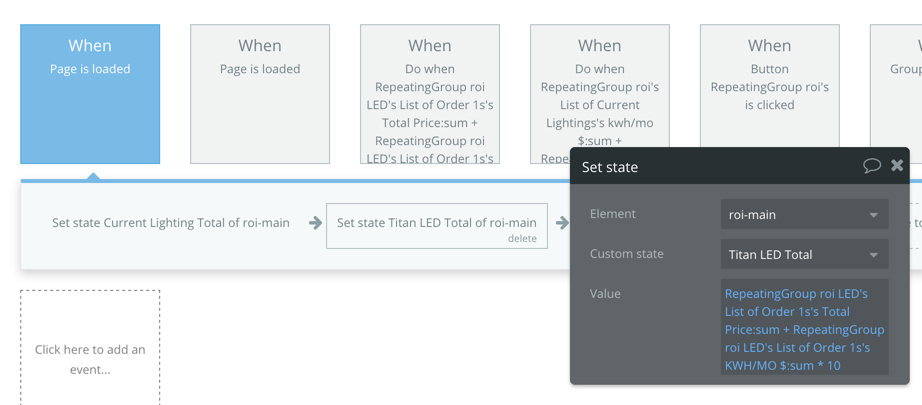The height and width of the screenshot is (405, 922).
Task: Click the Custom state label text
Action: click(x=626, y=254)
